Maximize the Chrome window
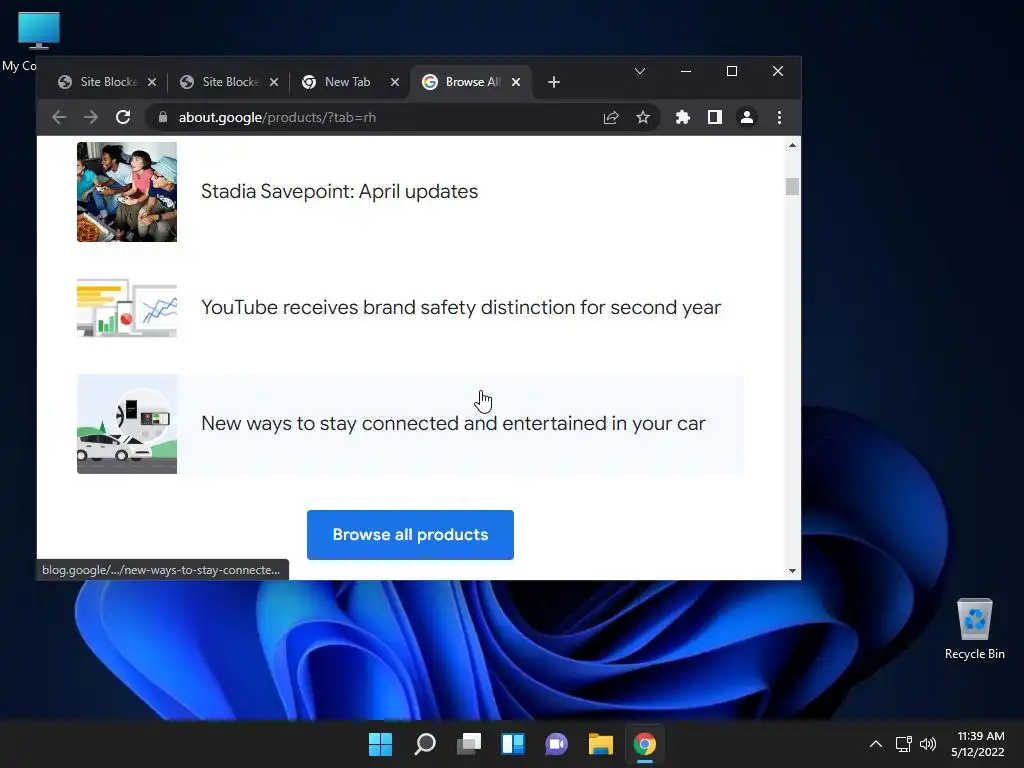 coord(731,71)
